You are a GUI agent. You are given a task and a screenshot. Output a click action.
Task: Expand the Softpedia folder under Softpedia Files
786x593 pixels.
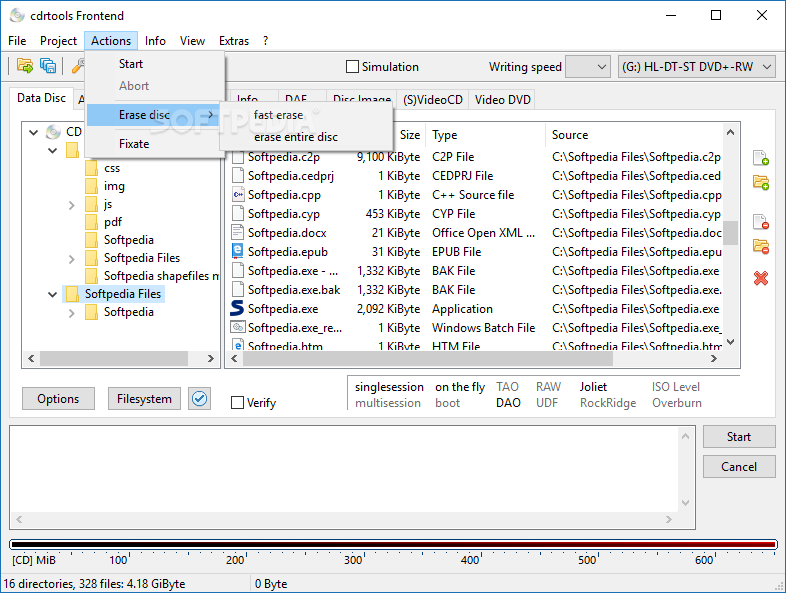72,313
